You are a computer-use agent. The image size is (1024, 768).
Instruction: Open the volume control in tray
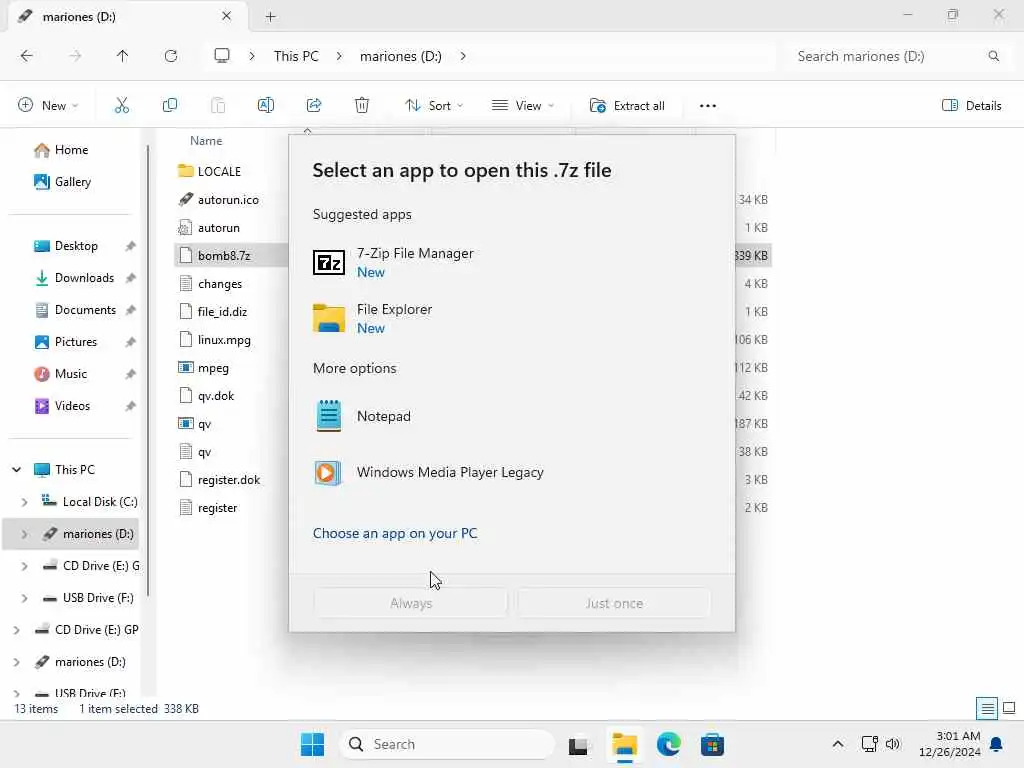point(893,744)
